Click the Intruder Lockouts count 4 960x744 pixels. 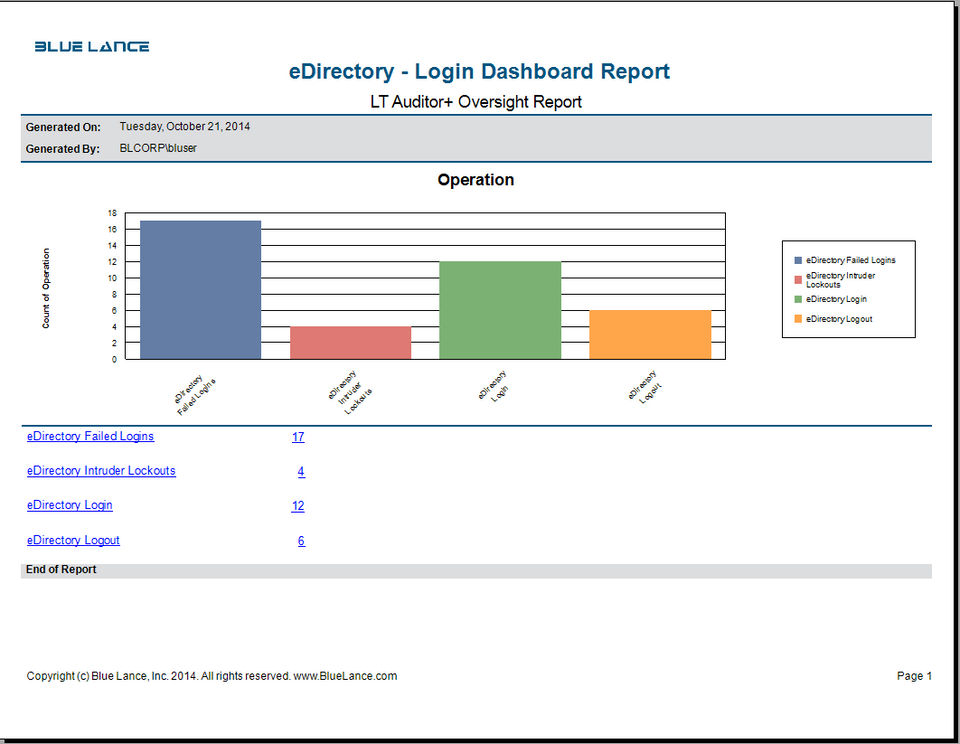pos(301,472)
